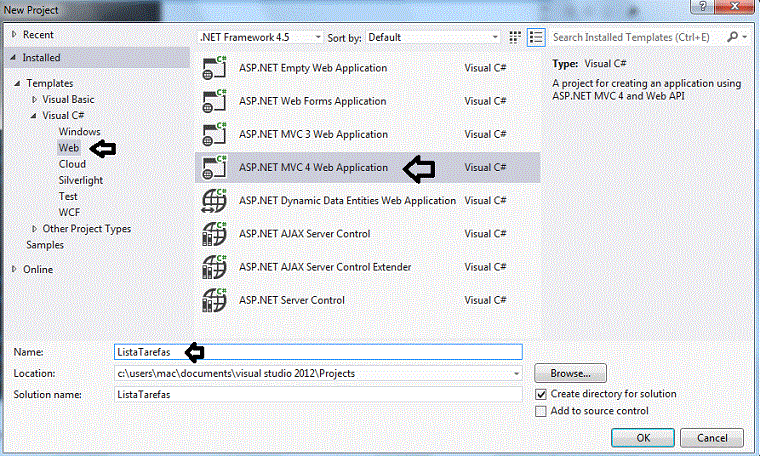760x456 pixels.
Task: Click the Dynamic Data Entities Web Application icon
Action: (x=214, y=201)
